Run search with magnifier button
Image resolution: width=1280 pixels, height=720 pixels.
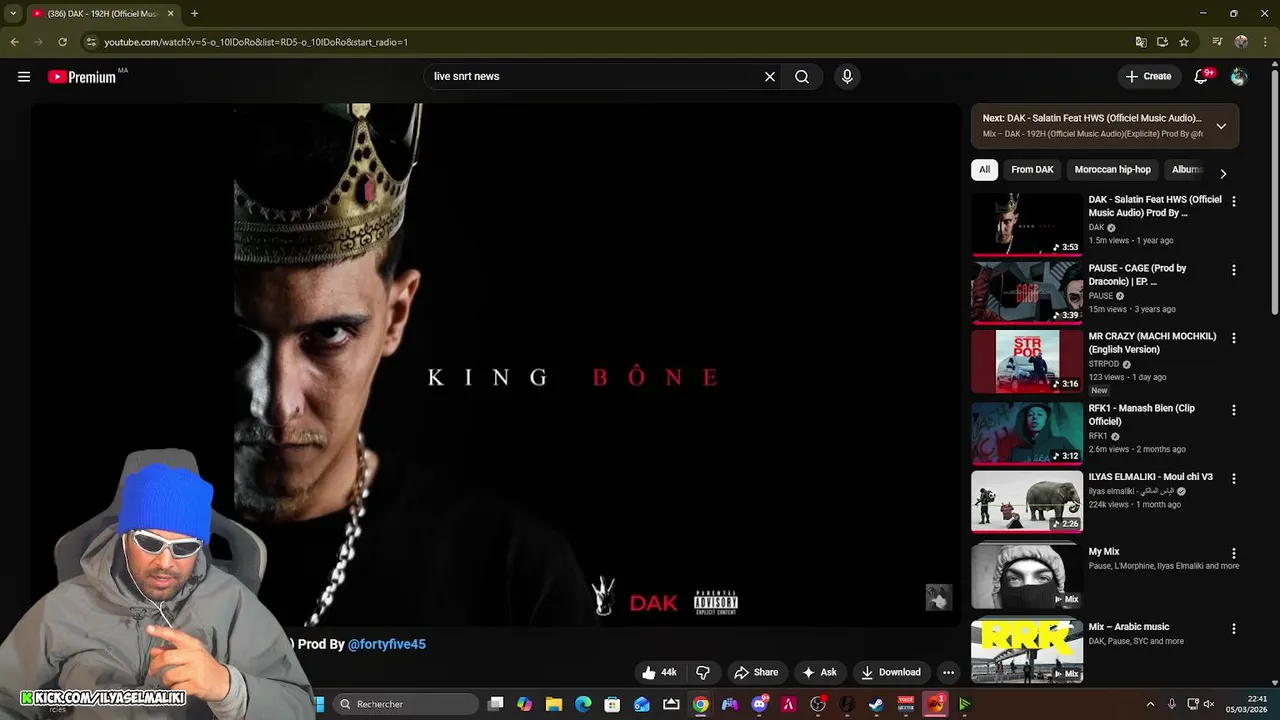(802, 76)
